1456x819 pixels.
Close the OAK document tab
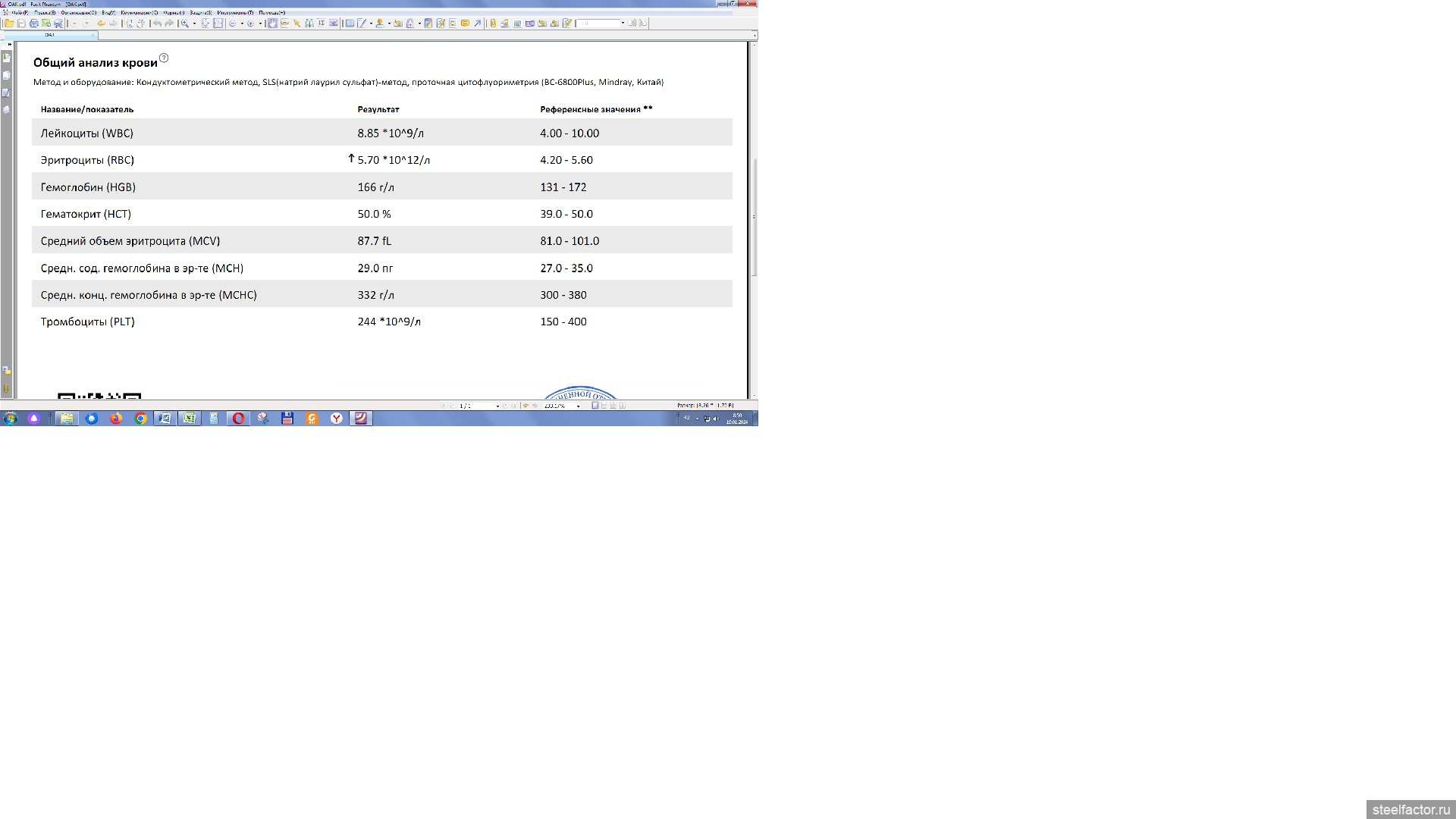[93, 35]
